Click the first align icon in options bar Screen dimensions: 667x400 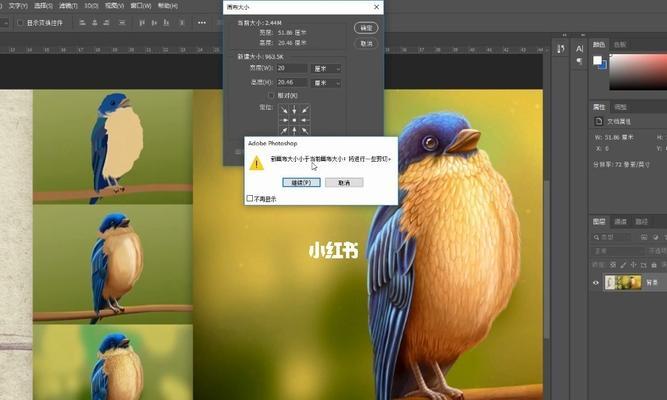[83, 23]
